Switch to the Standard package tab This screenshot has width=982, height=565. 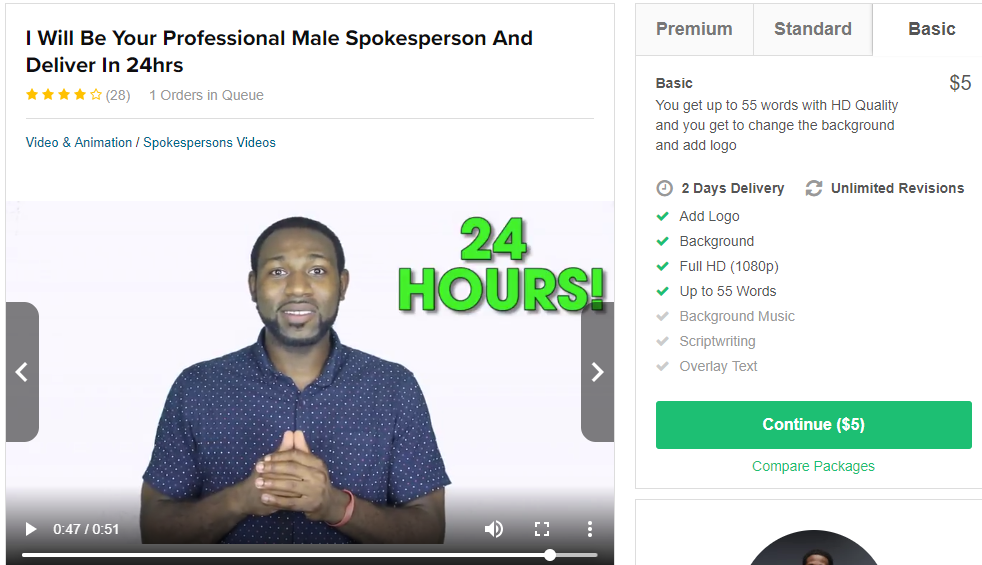tap(813, 29)
